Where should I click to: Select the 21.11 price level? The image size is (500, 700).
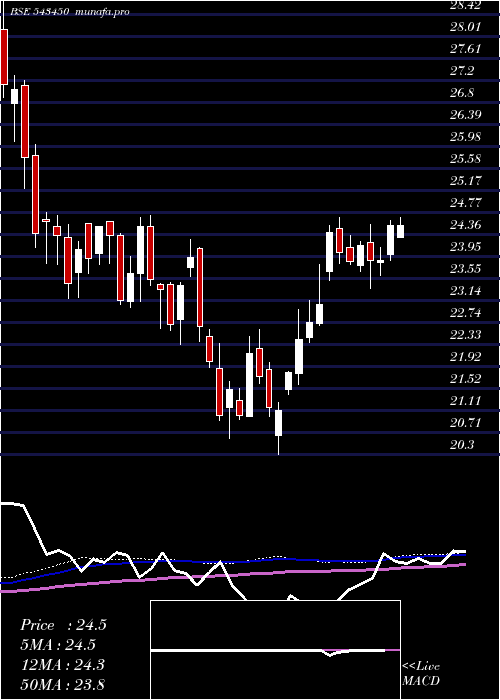coord(465,400)
